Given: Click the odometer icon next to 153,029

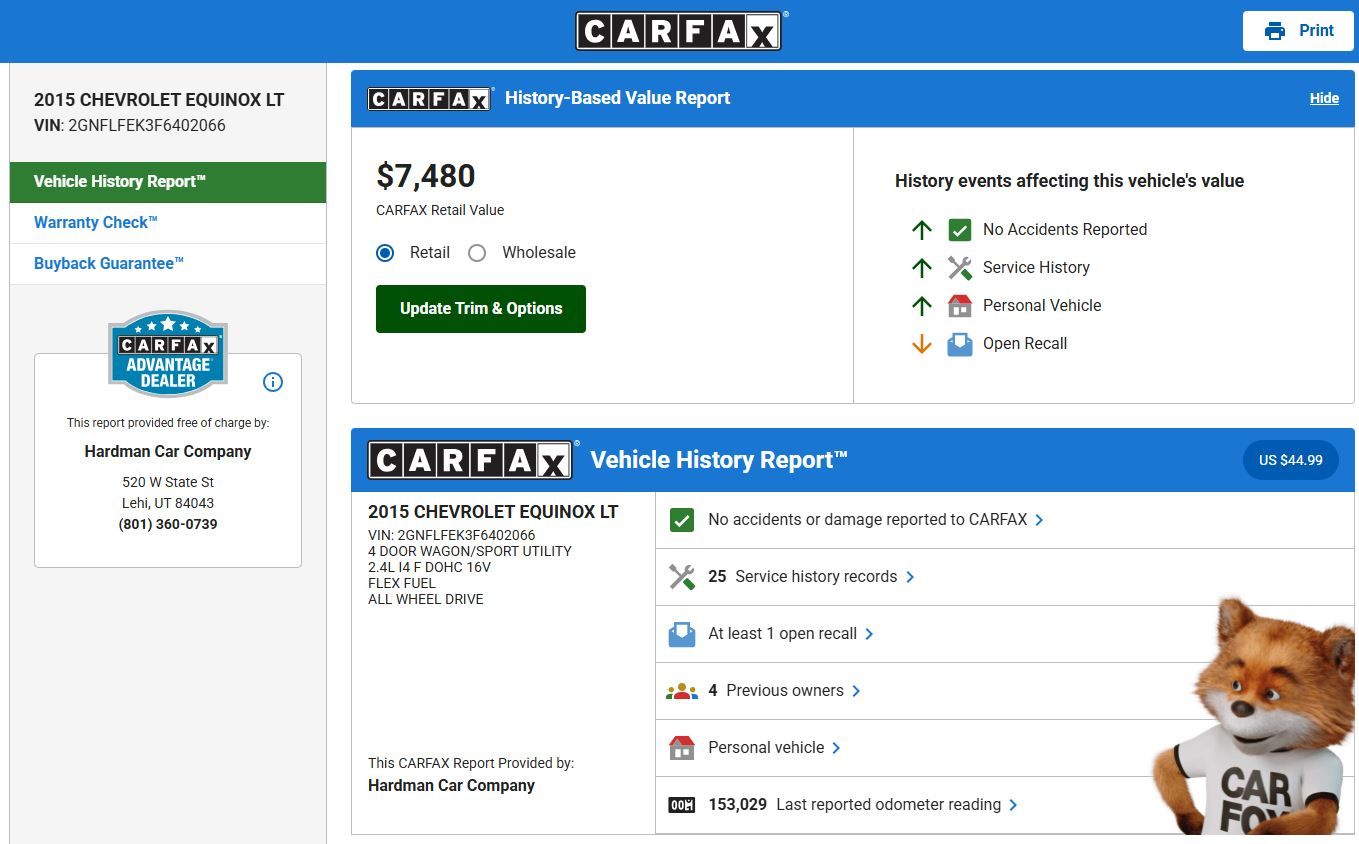Looking at the screenshot, I should point(682,805).
